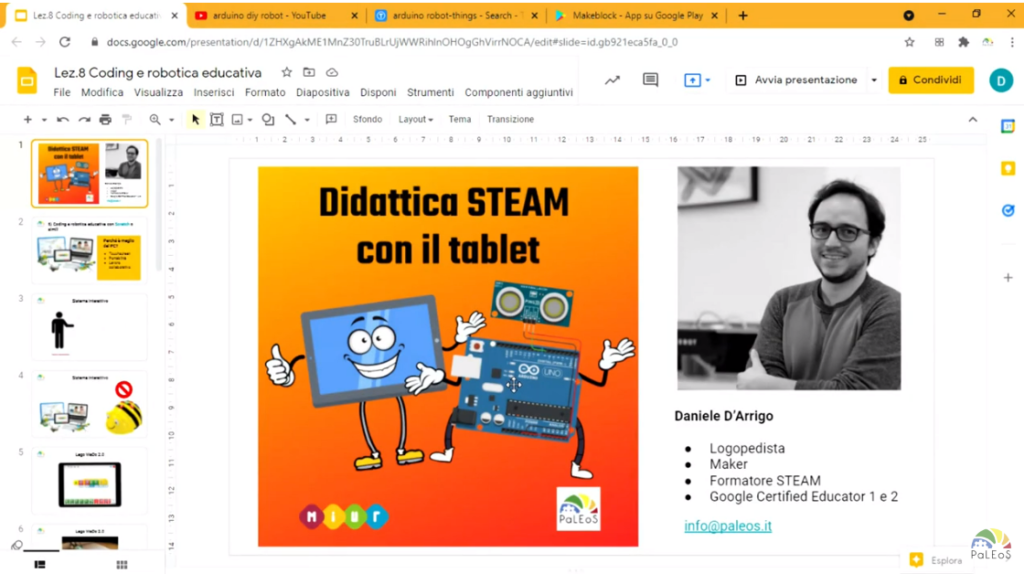Open the Visualizza menu
The width and height of the screenshot is (1024, 574).
(x=159, y=93)
